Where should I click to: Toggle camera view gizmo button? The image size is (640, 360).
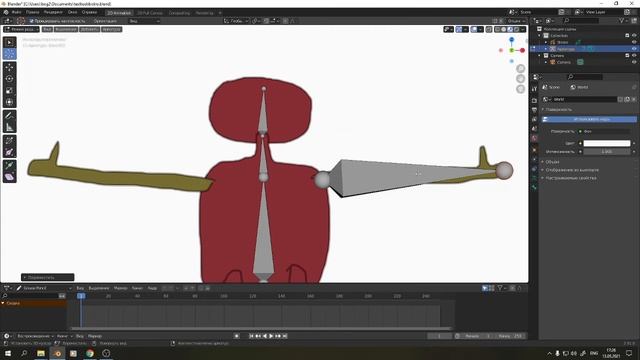tap(520, 89)
